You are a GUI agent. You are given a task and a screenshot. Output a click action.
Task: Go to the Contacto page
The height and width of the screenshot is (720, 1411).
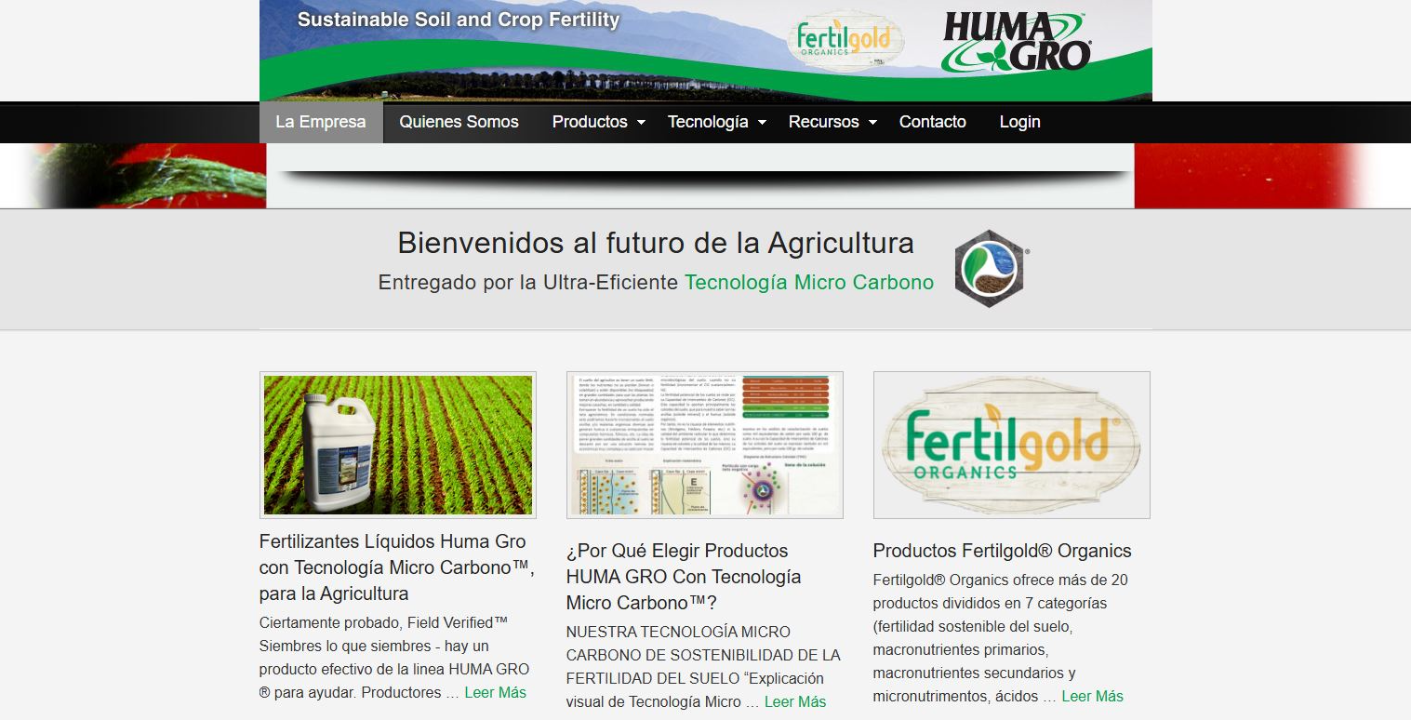coord(933,122)
